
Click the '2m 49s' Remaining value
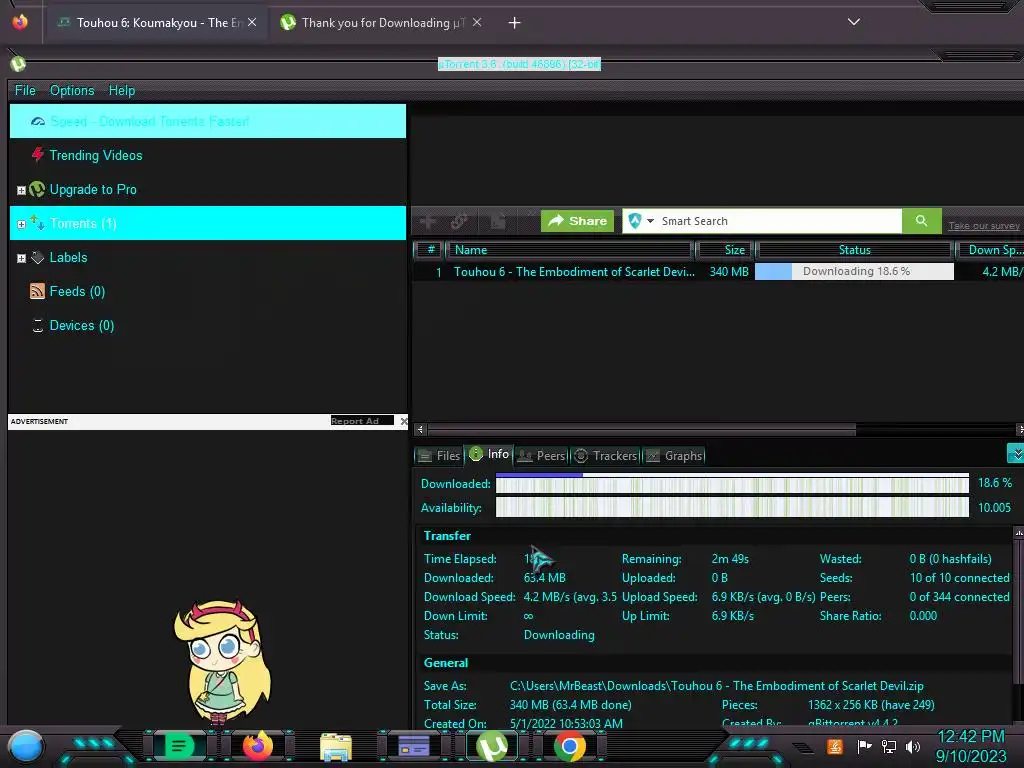pyautogui.click(x=730, y=559)
